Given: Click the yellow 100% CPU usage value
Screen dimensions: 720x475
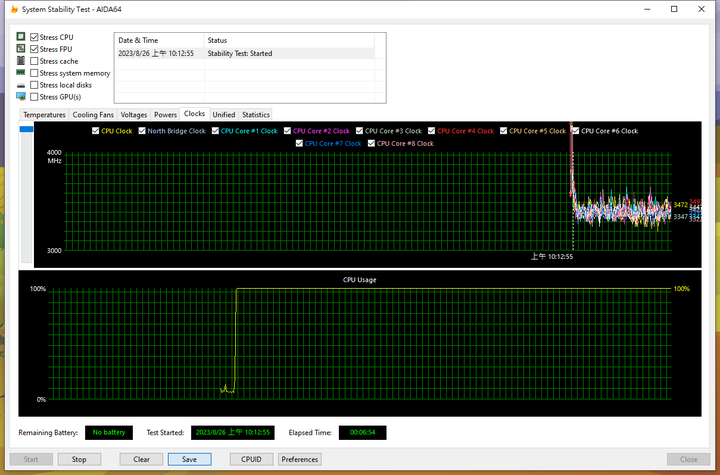Looking at the screenshot, I should (x=682, y=288).
